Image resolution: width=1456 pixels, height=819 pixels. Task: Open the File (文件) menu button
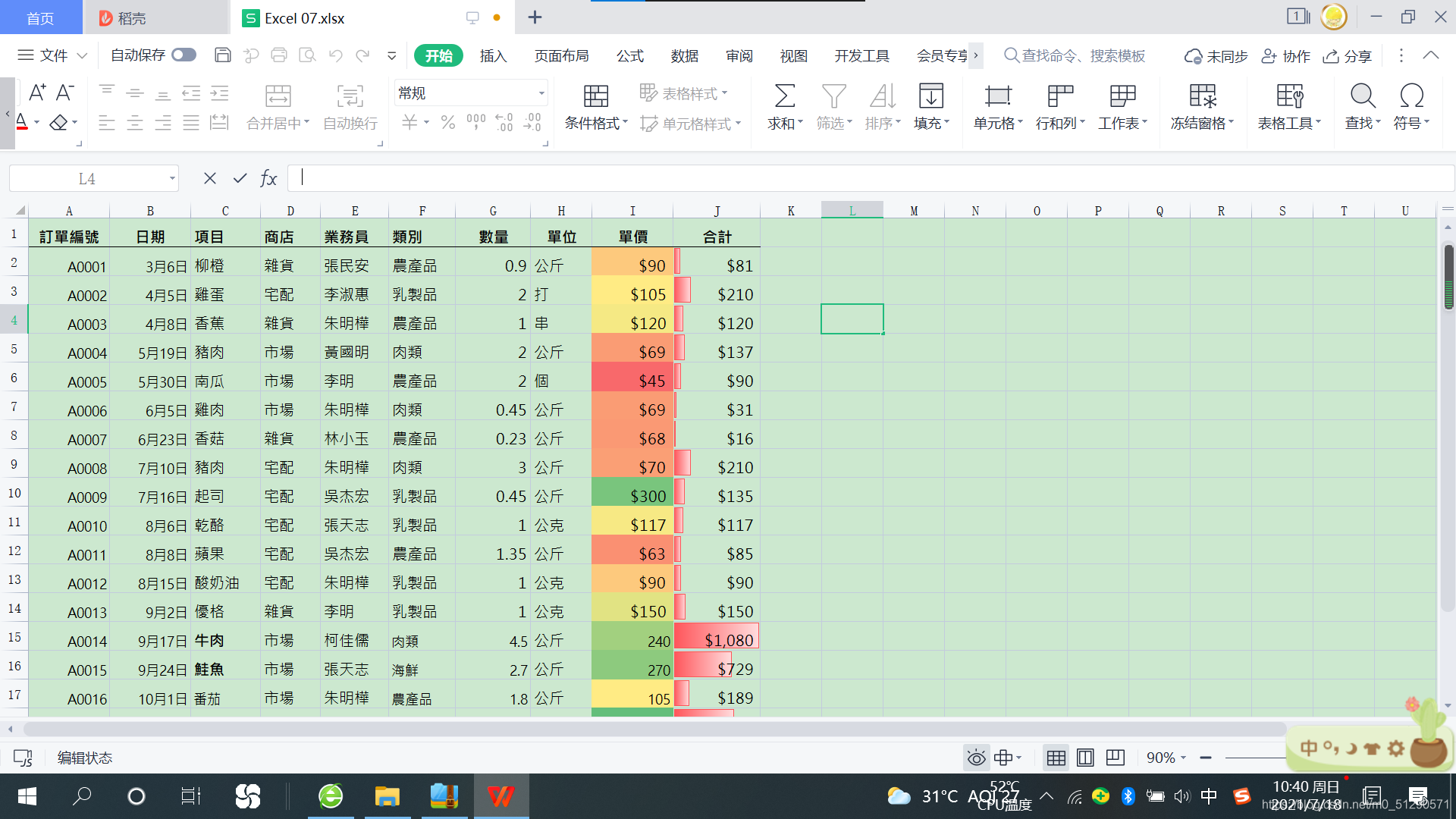coord(52,55)
